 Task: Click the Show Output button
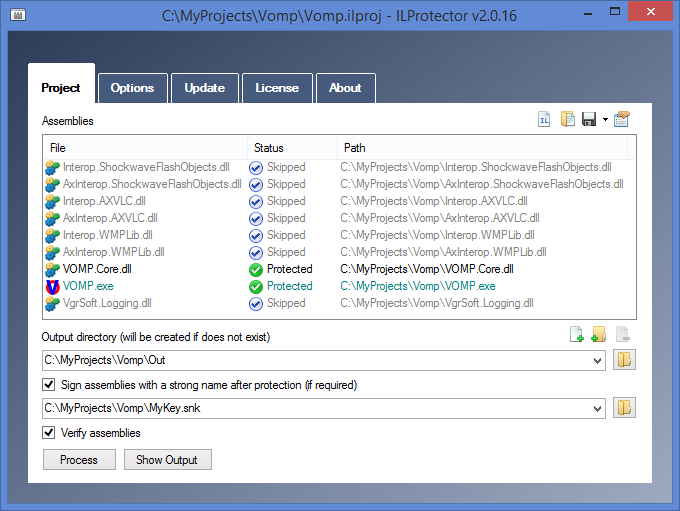(x=167, y=459)
